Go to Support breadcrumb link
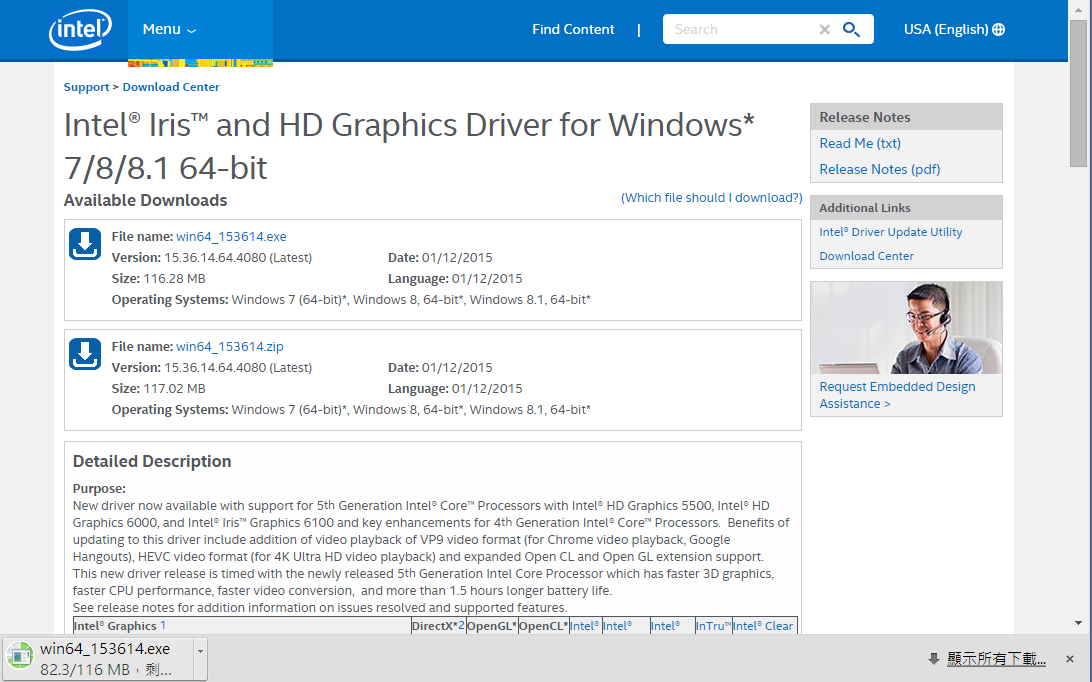This screenshot has width=1092, height=682. click(x=86, y=87)
